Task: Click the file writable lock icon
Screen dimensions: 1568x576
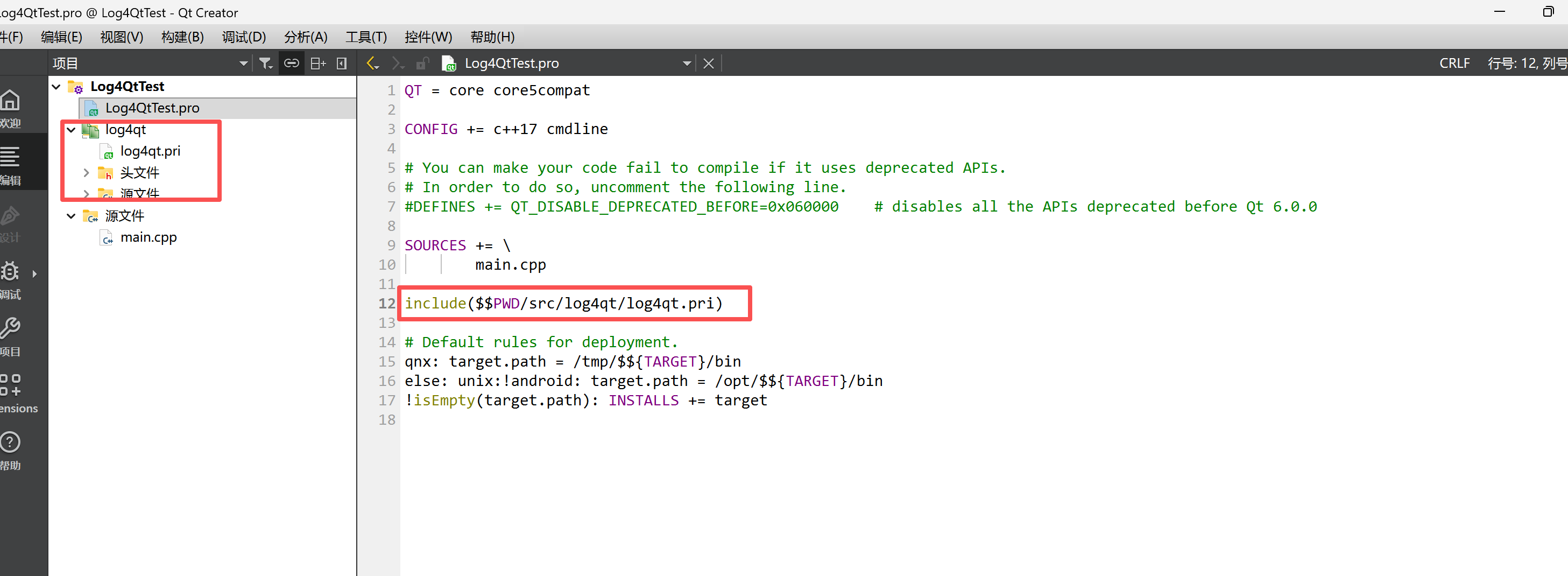Action: 422,64
